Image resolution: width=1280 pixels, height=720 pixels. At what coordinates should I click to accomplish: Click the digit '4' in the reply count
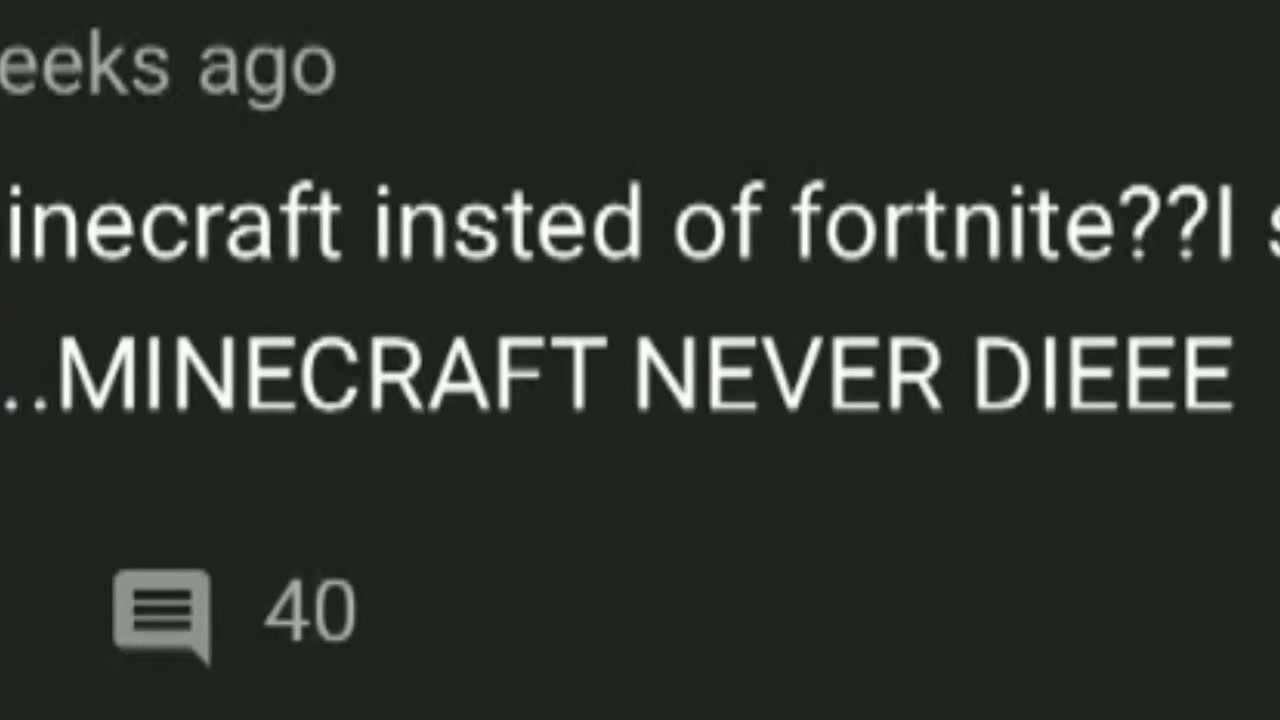(286, 610)
